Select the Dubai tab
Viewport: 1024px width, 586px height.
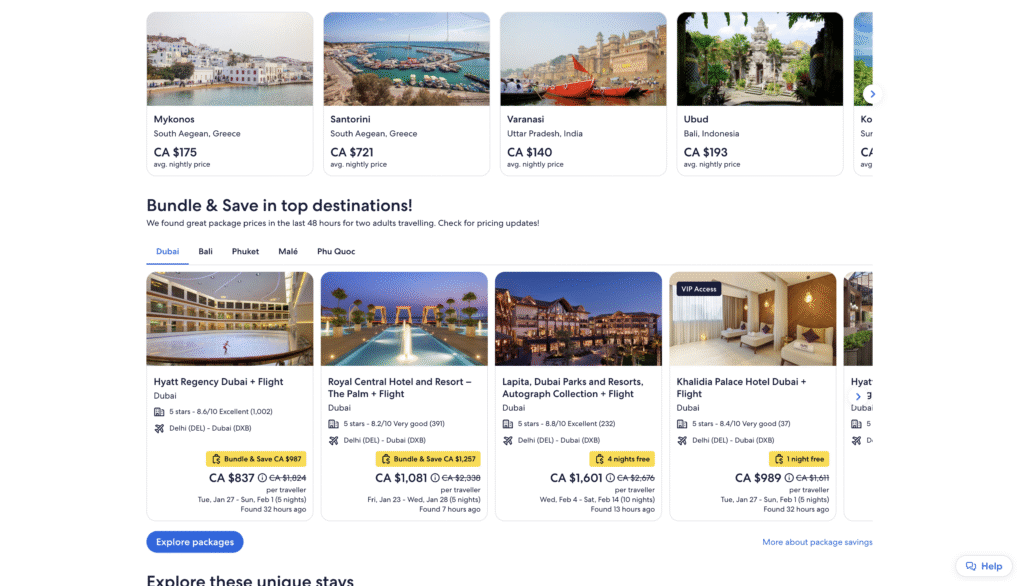(x=167, y=252)
